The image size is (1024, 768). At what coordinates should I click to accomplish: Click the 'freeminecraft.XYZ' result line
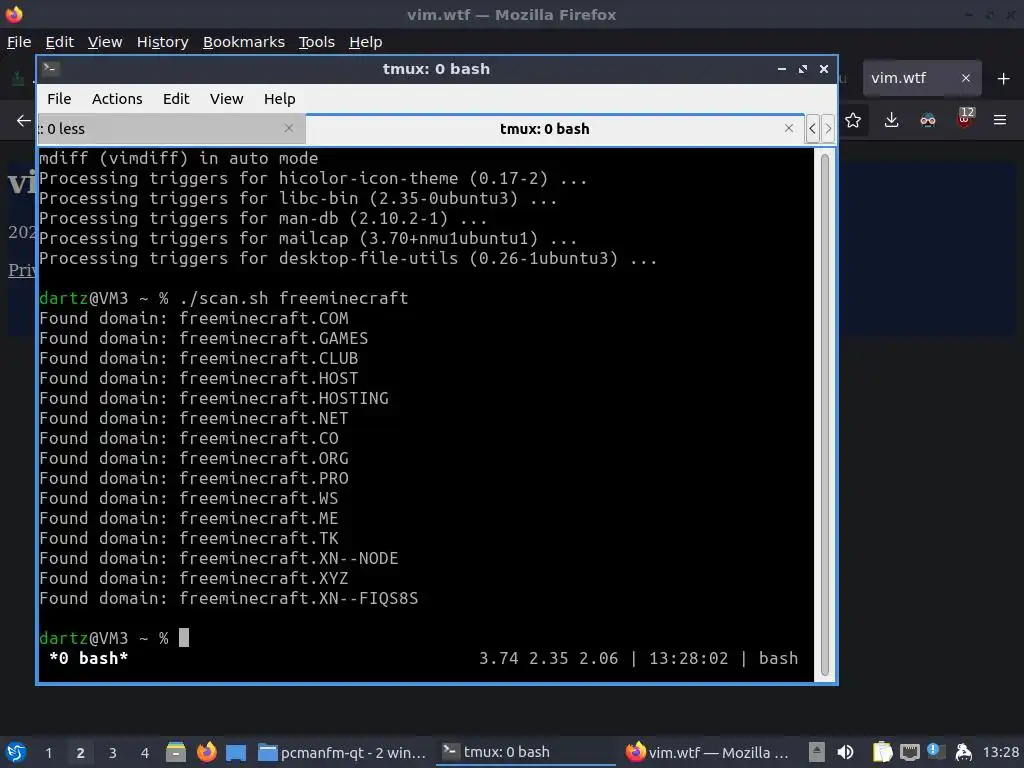tap(194, 579)
